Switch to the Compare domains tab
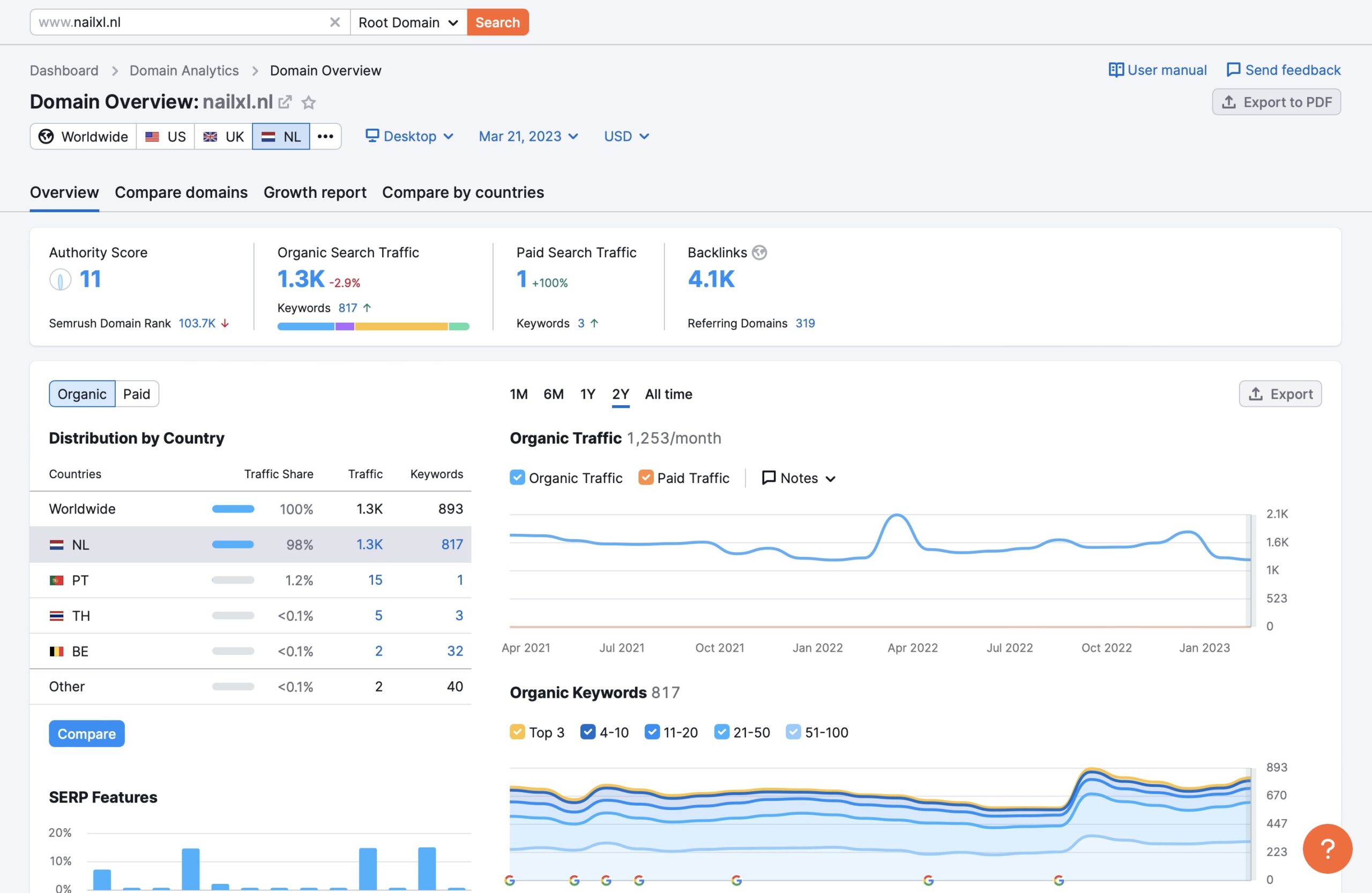 point(181,192)
